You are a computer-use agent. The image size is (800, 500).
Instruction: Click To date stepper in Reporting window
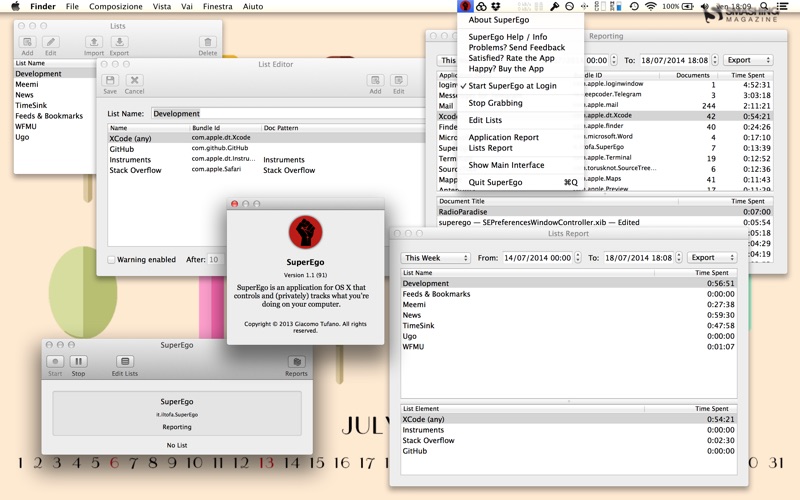tap(715, 60)
